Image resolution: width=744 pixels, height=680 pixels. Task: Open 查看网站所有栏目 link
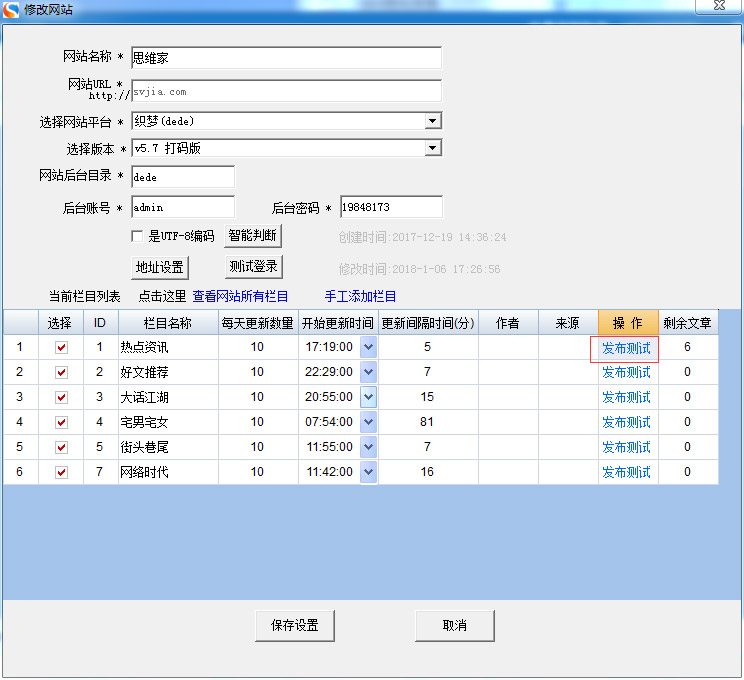point(240,297)
